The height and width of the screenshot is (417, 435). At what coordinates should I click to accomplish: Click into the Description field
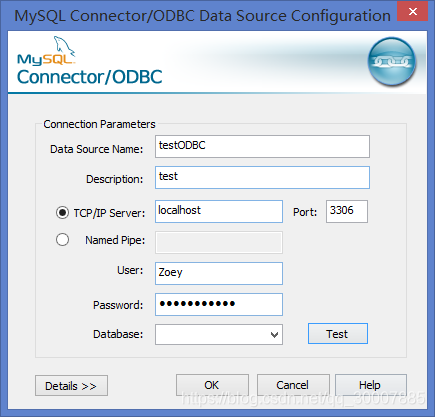pos(262,177)
